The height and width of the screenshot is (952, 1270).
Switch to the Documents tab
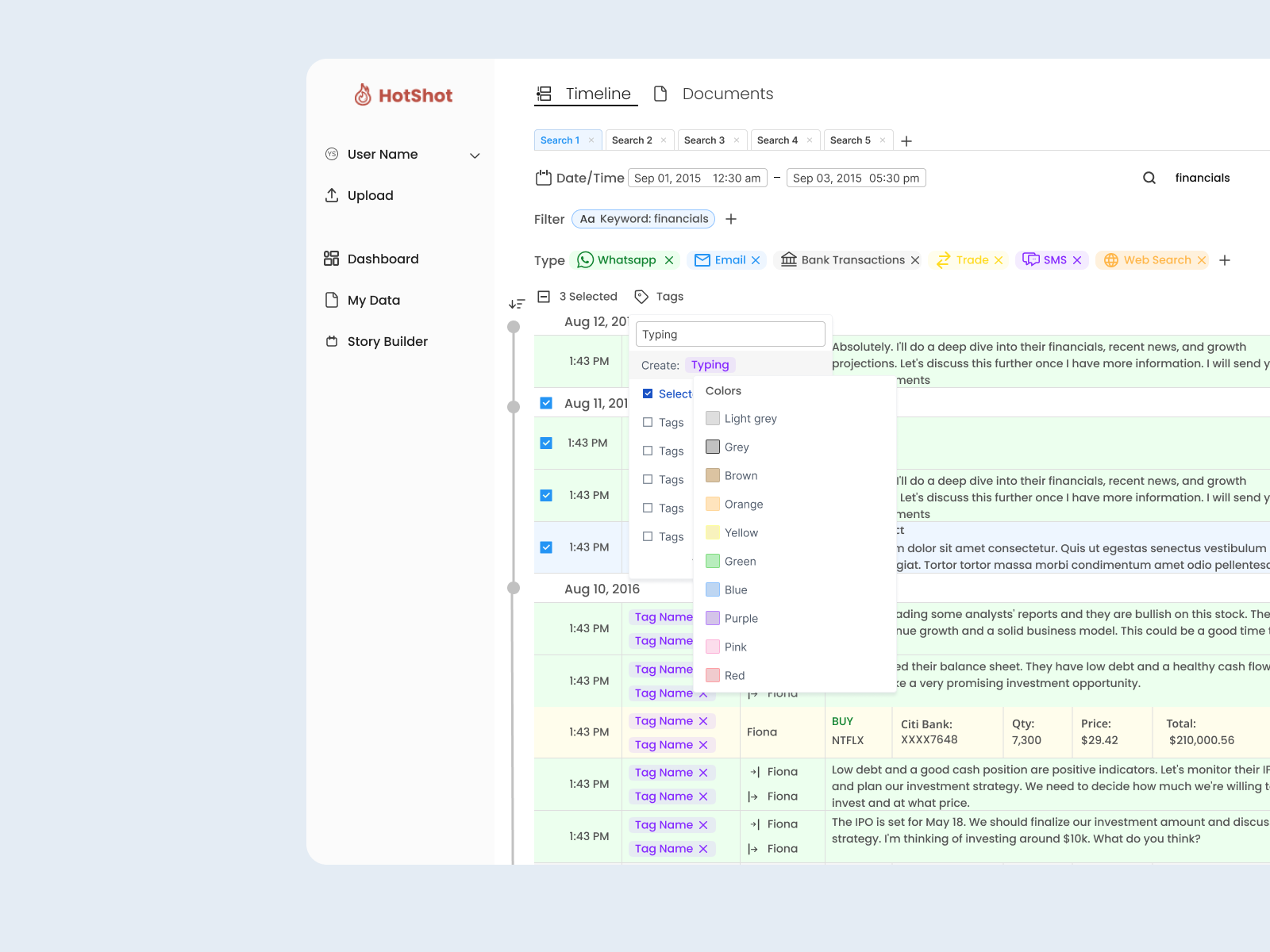click(x=726, y=94)
